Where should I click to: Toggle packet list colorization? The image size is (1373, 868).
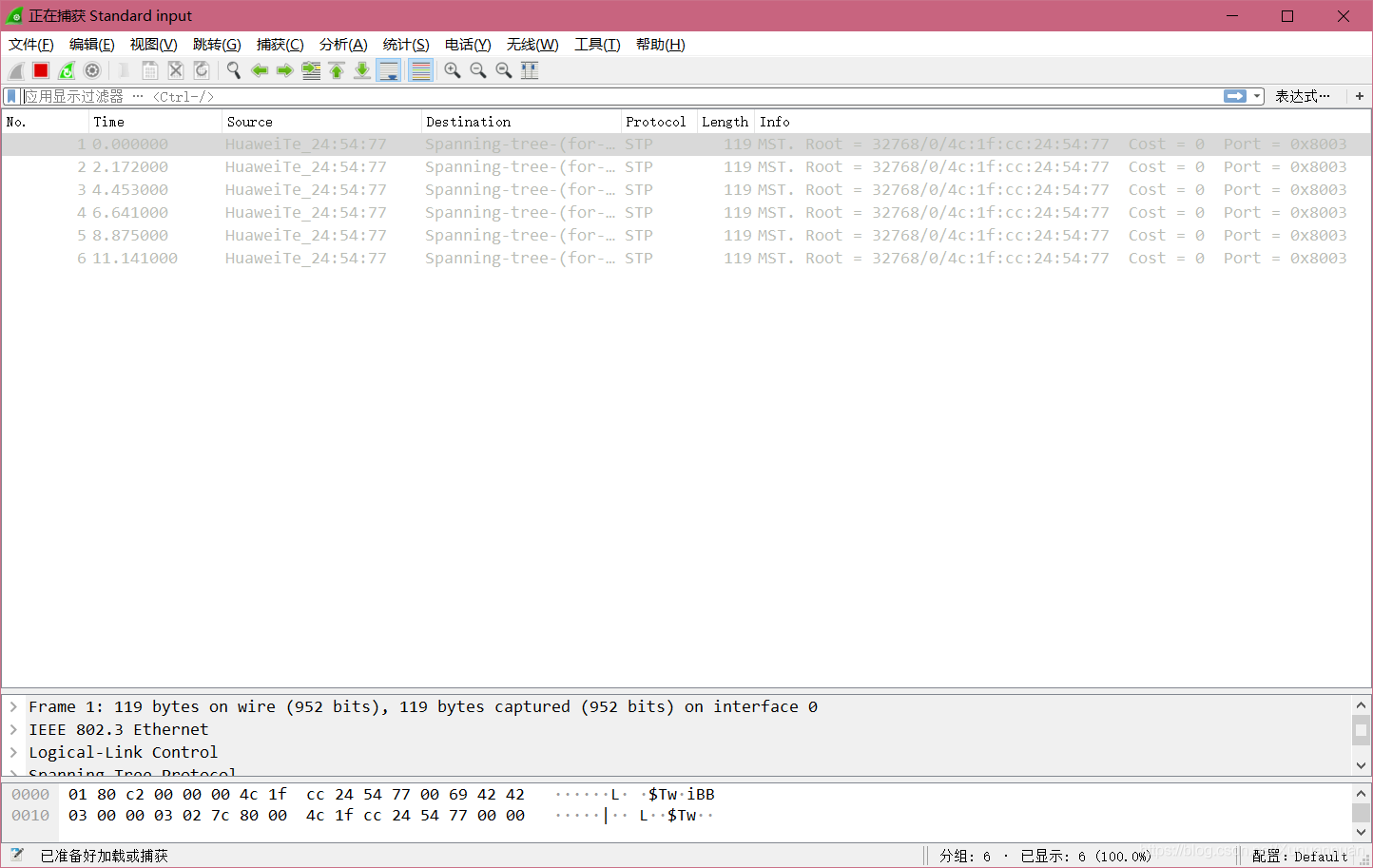coord(420,70)
